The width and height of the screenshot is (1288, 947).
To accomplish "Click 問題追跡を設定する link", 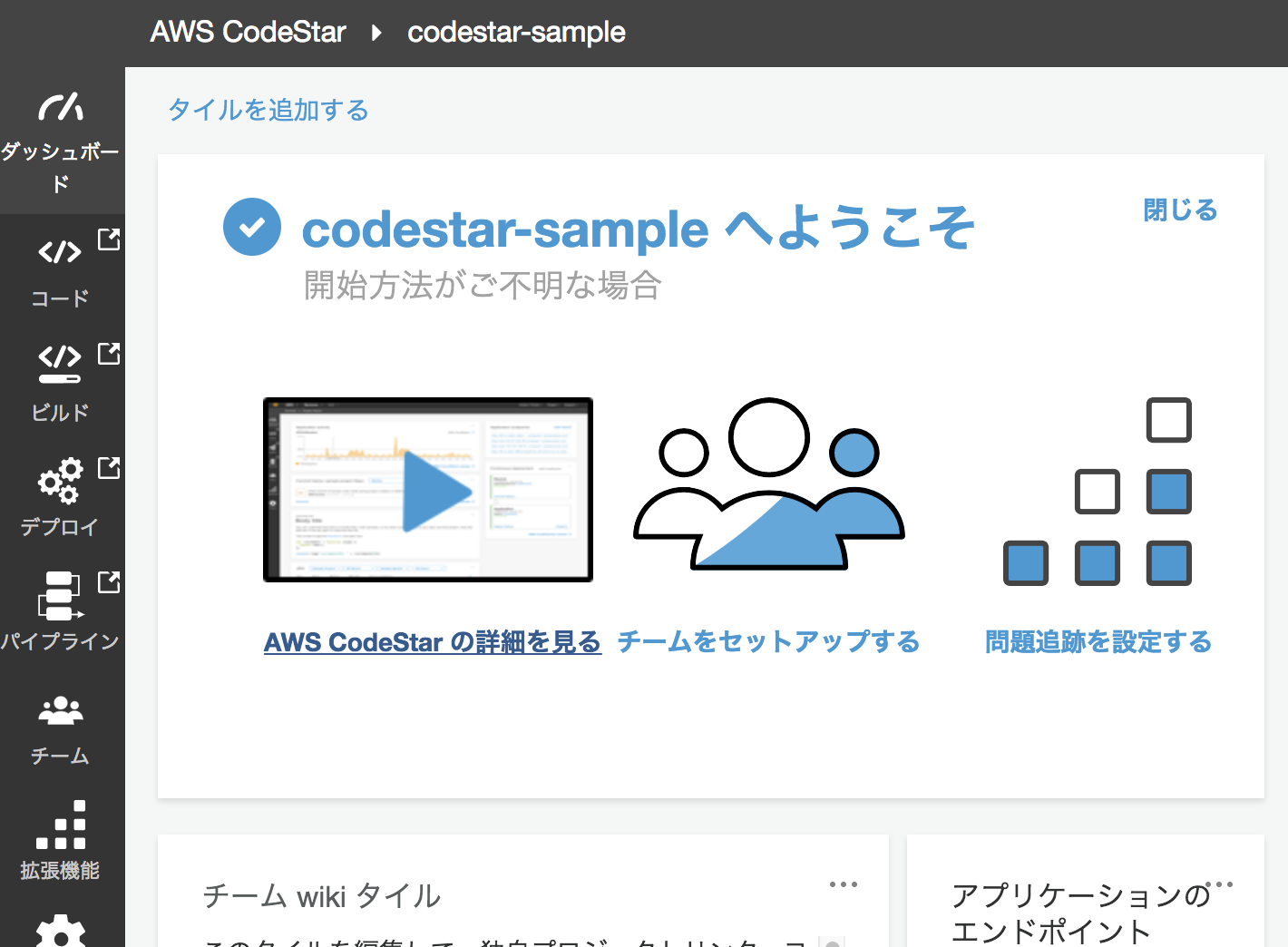I will pyautogui.click(x=1098, y=642).
